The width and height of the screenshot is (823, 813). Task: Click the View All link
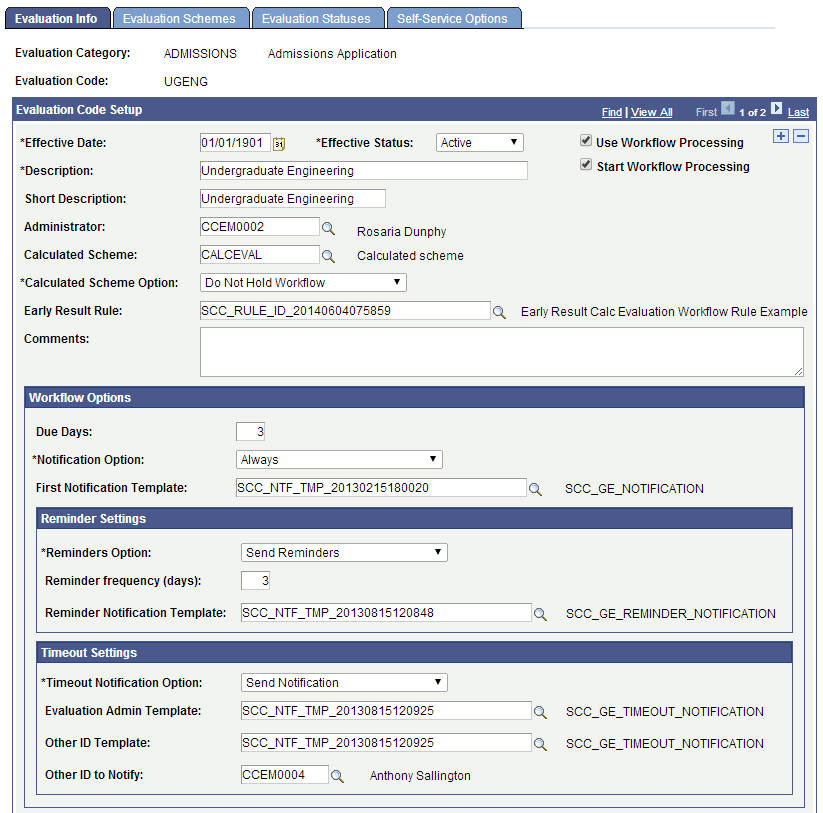pyautogui.click(x=651, y=112)
